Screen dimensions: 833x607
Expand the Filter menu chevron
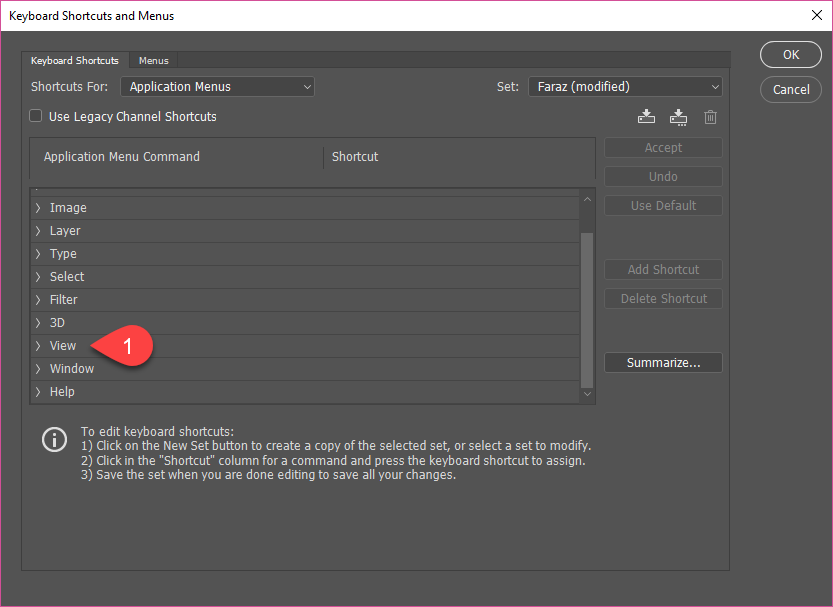coord(38,300)
